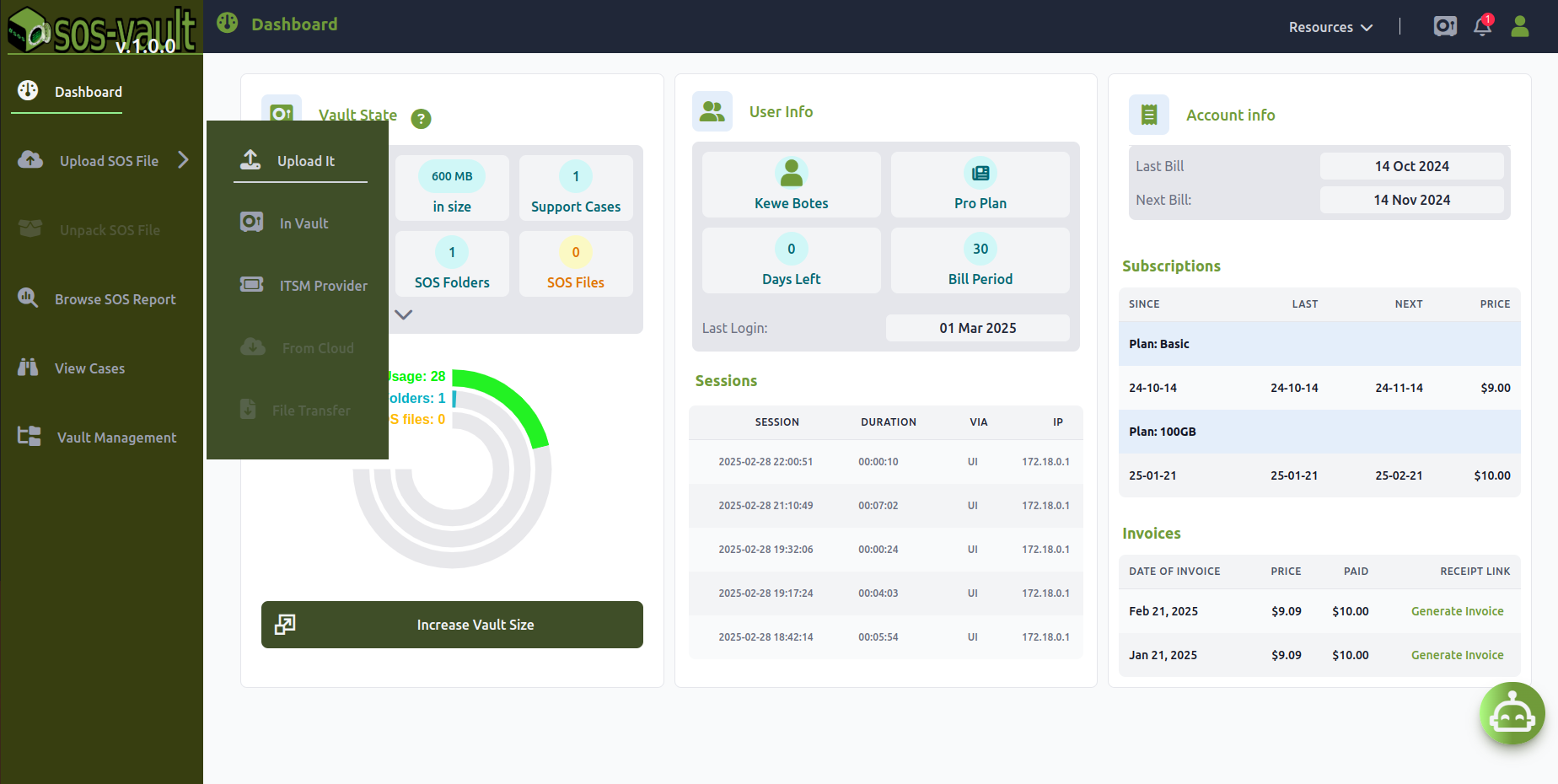This screenshot has width=1558, height=784.
Task: Click the File Transfer document icon
Action: pyautogui.click(x=248, y=409)
